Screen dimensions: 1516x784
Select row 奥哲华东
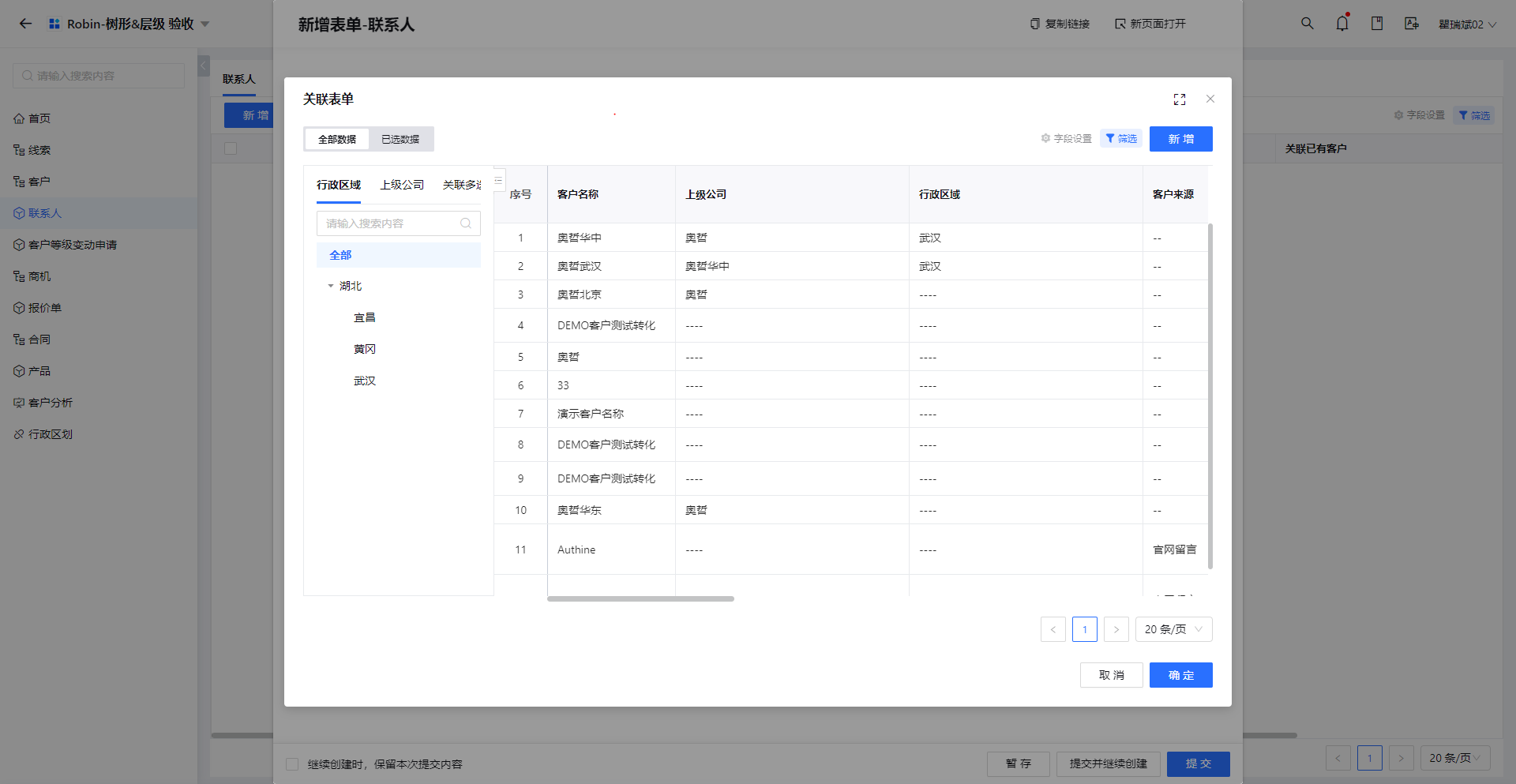[x=851, y=510]
